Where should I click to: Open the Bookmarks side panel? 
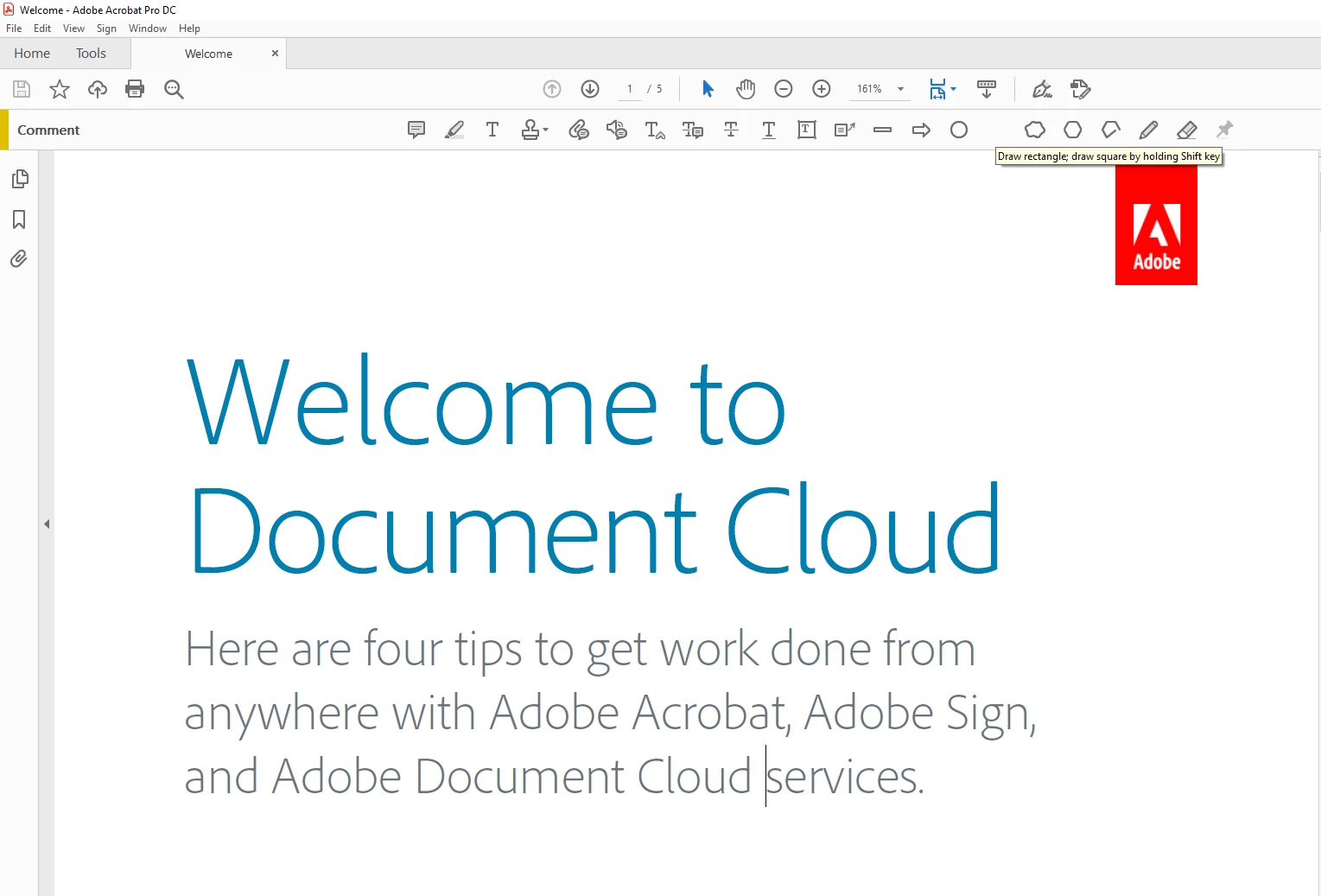coord(19,219)
